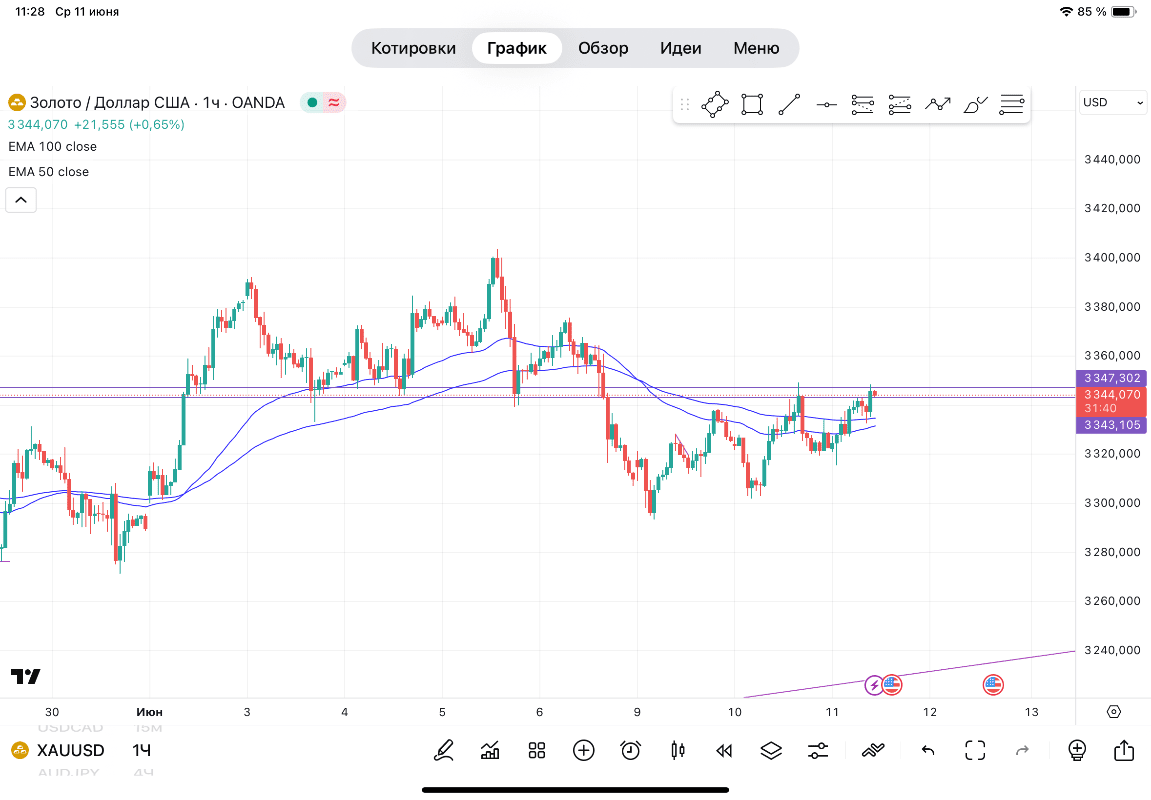Create a price alert with clock icon
1151x800 pixels.
pyautogui.click(x=631, y=750)
